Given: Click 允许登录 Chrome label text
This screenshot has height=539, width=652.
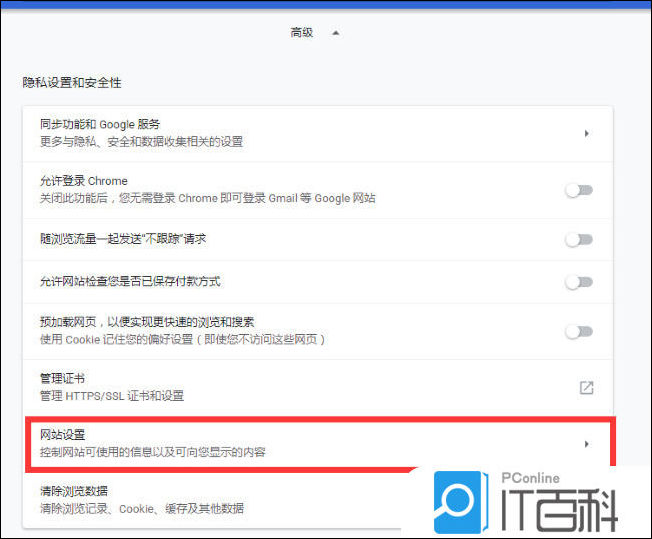Looking at the screenshot, I should 84,181.
